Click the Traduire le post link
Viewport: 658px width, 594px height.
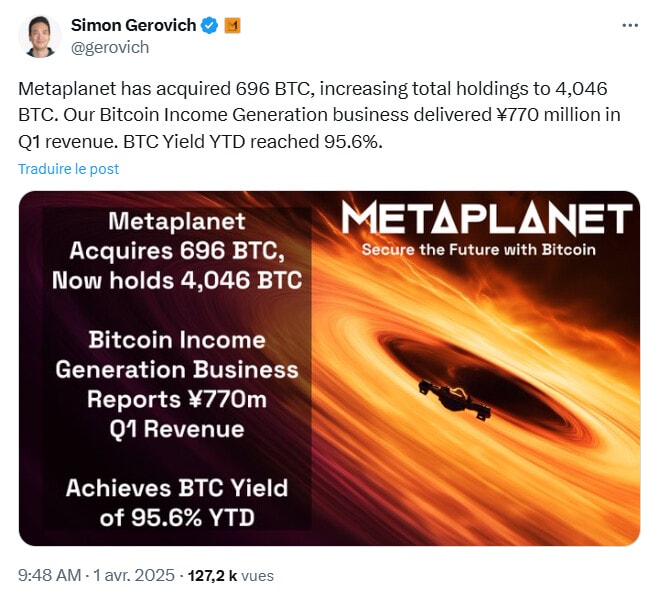(68, 169)
